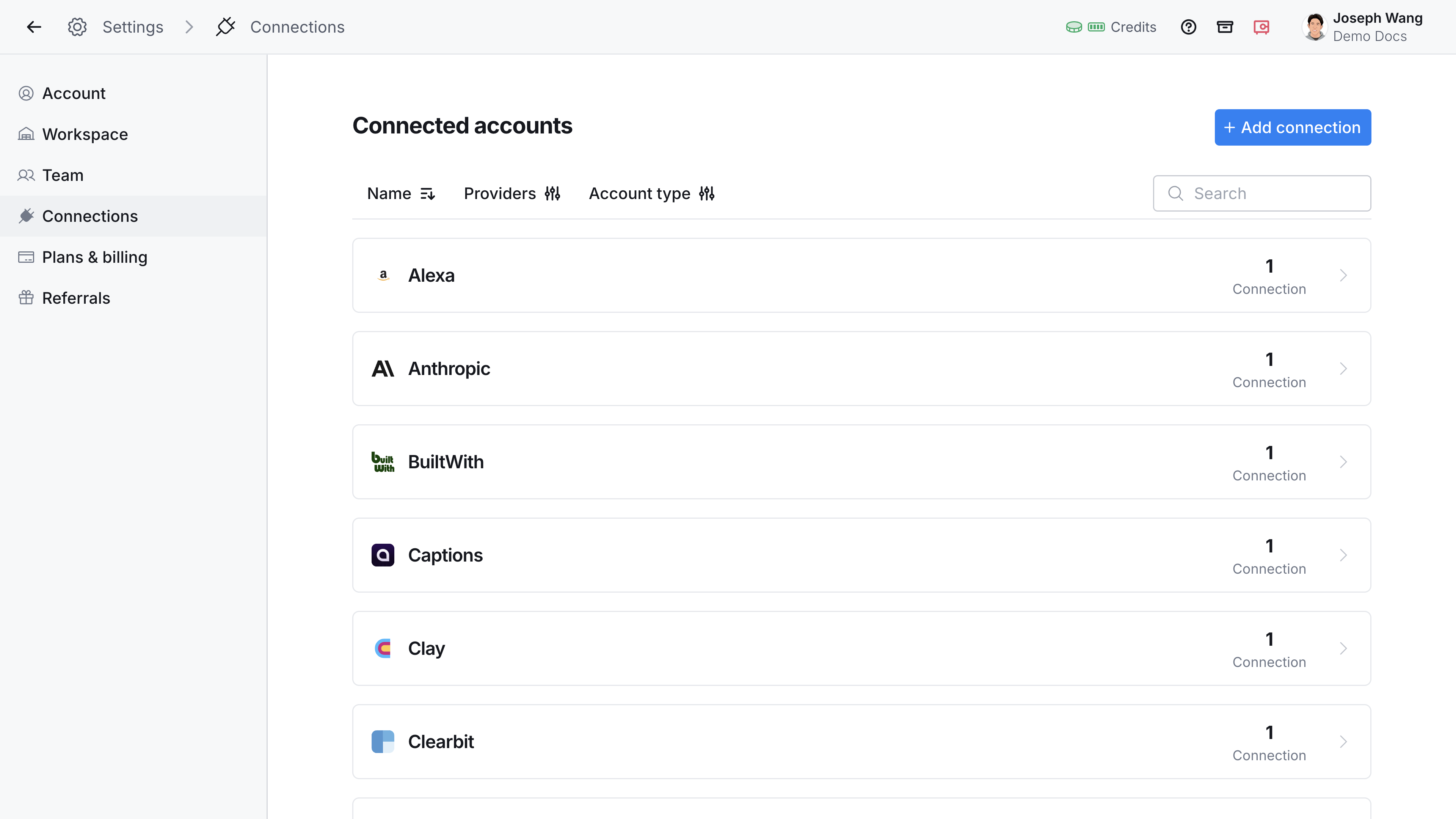This screenshot has width=1456, height=819.
Task: Click the Plans & billing card icon
Action: (26, 257)
